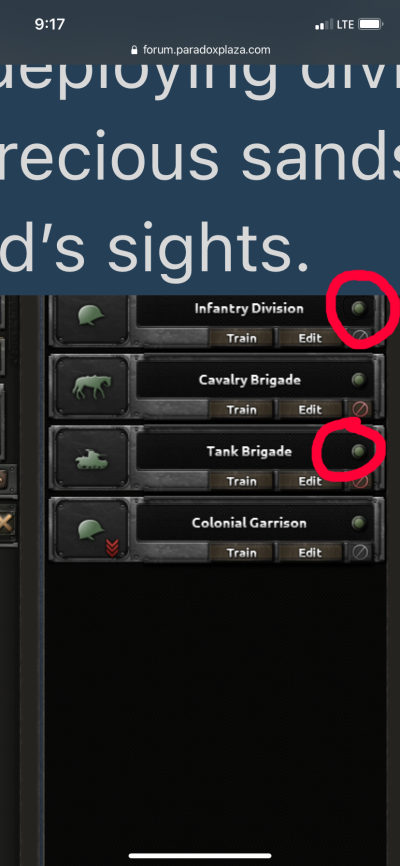Click the delete icon for Tank Brigade
The image size is (400, 866).
click(360, 481)
